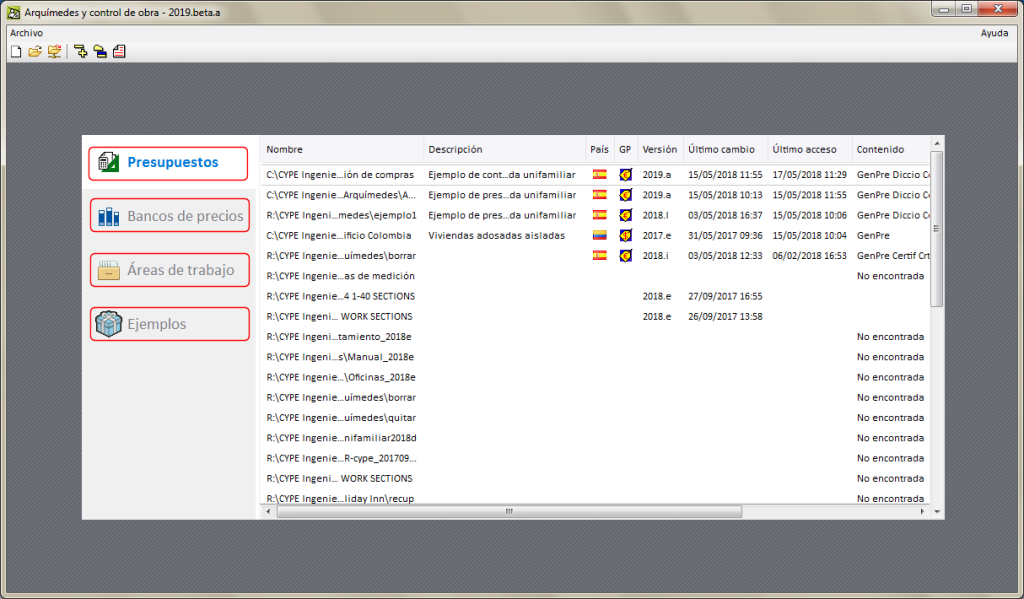The image size is (1024, 599).
Task: Click the Colombia flag in the 'ificio Colombia' row
Action: point(600,235)
